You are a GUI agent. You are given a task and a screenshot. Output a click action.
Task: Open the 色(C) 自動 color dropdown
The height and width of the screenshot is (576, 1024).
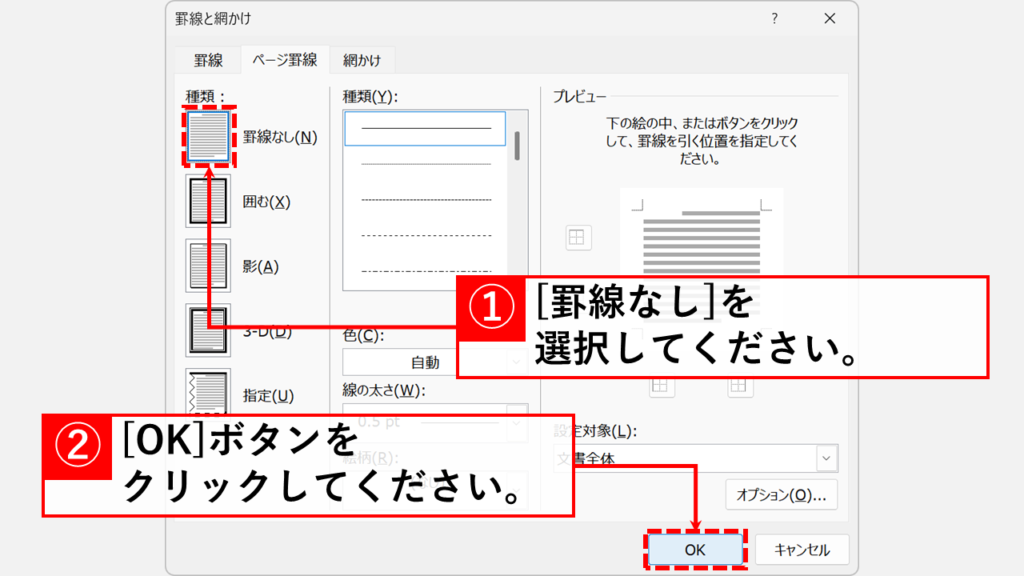[435, 362]
